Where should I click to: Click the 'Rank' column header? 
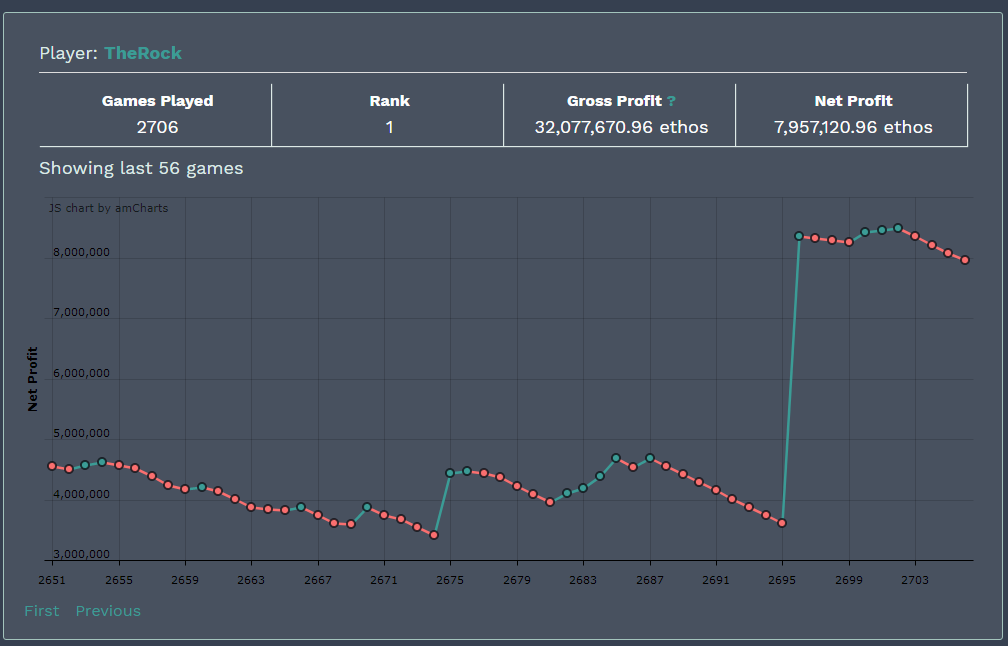tap(390, 101)
